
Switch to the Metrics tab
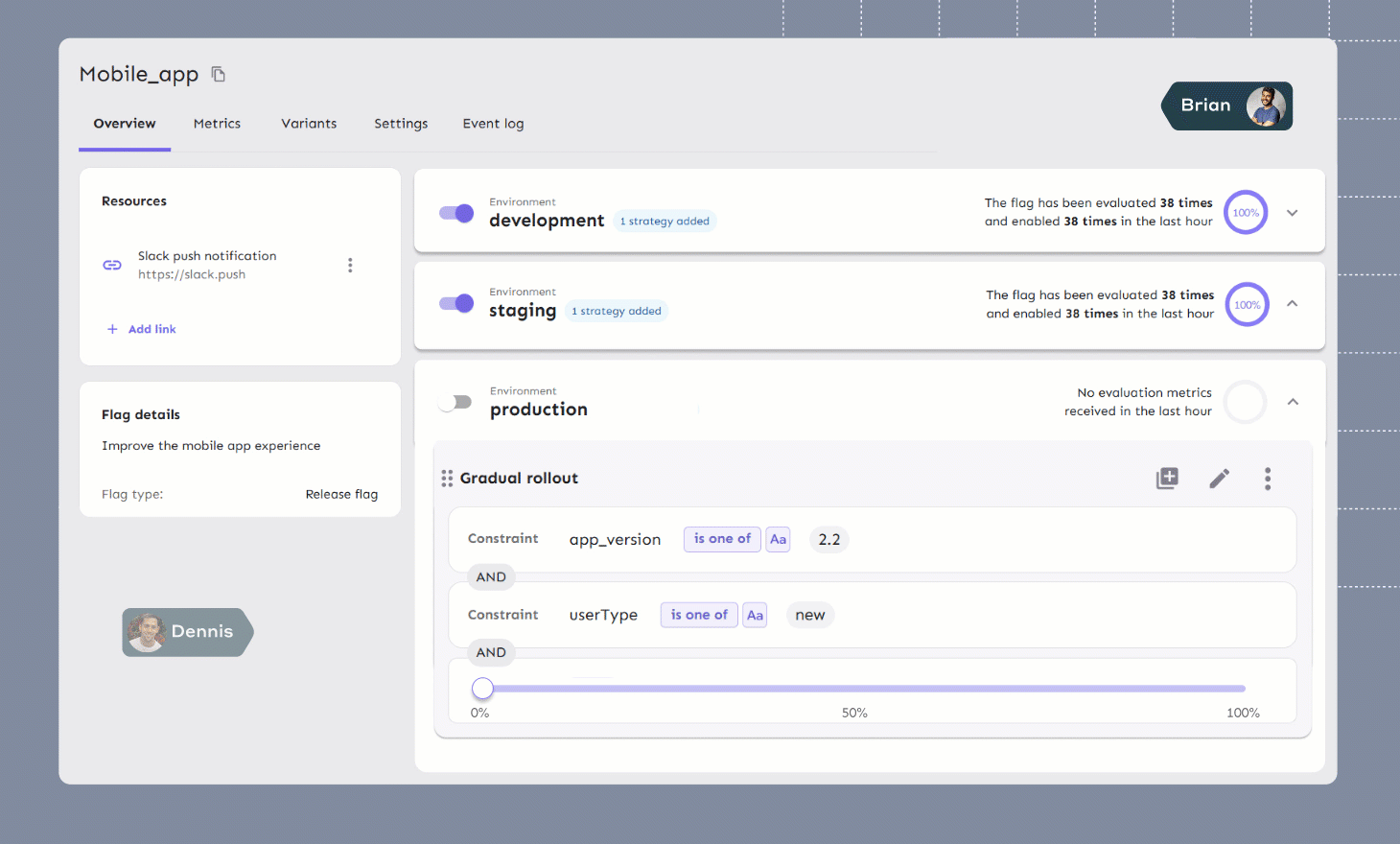[x=217, y=124]
